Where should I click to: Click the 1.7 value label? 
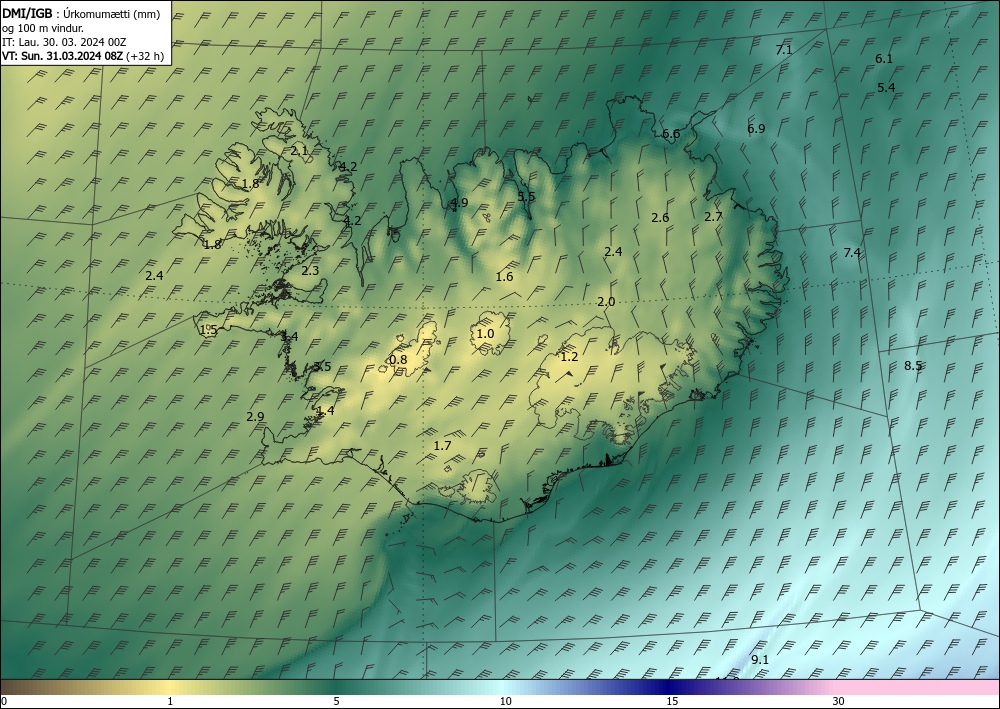click(x=442, y=446)
